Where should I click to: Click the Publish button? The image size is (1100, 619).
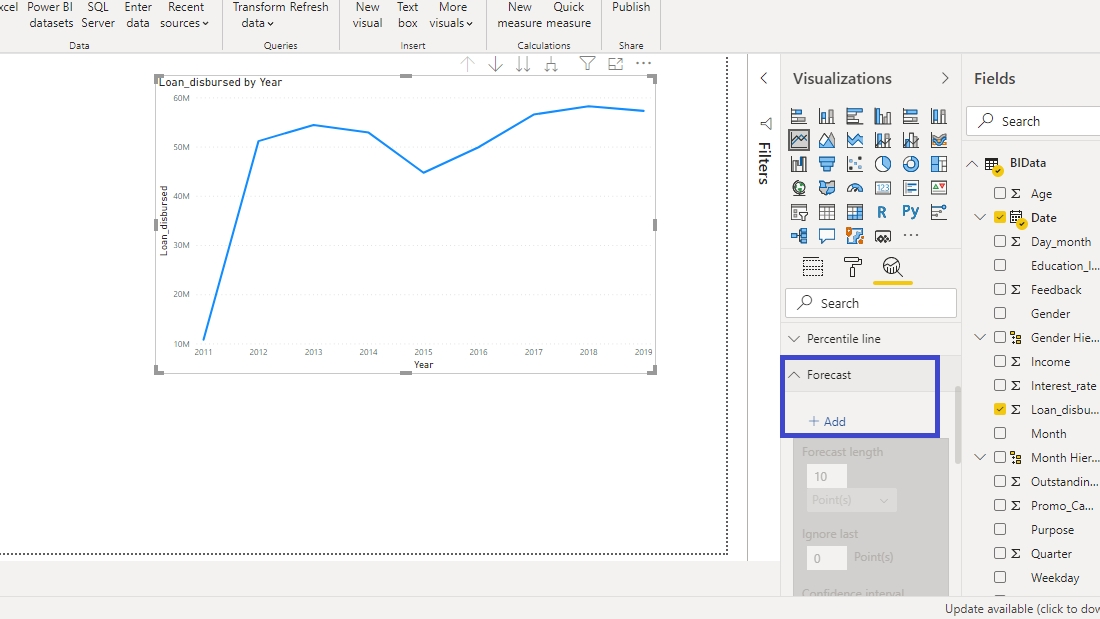click(x=631, y=8)
